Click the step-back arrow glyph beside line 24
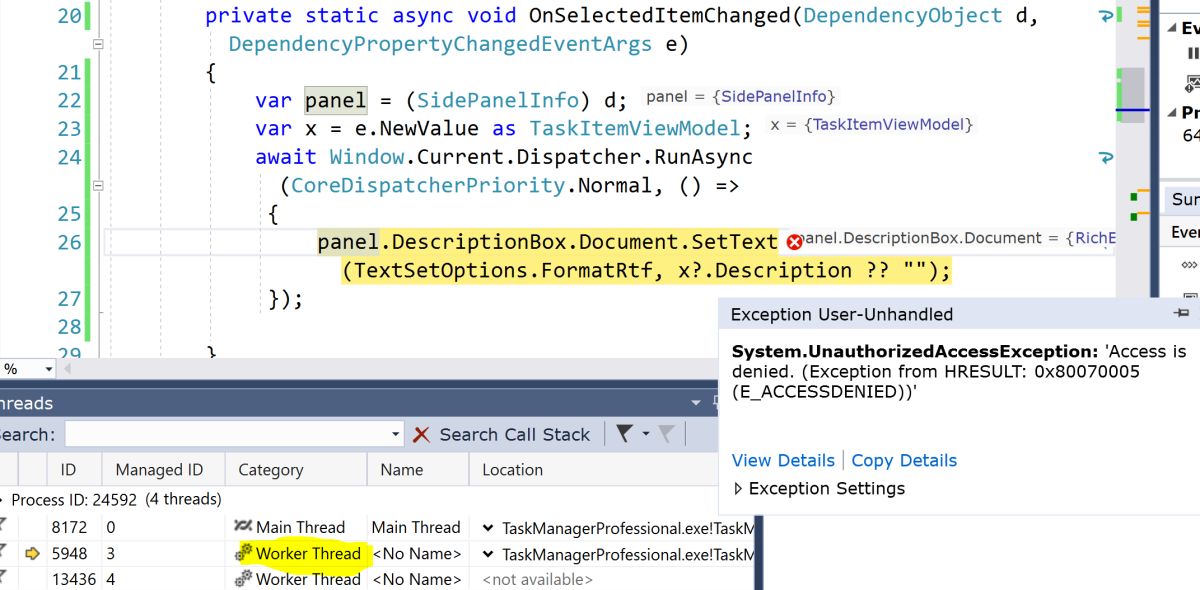 [x=1106, y=157]
